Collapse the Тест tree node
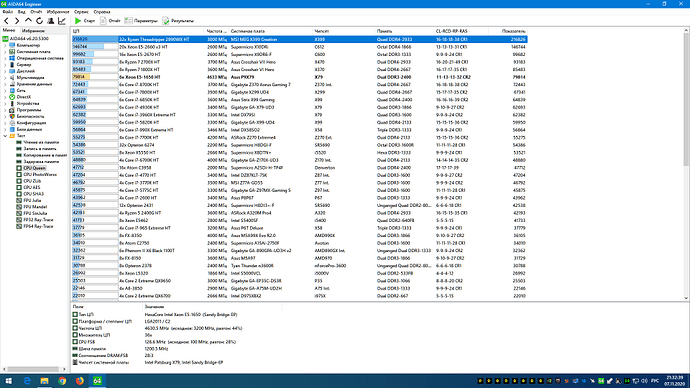This screenshot has height=388, width=690. [x=5, y=136]
